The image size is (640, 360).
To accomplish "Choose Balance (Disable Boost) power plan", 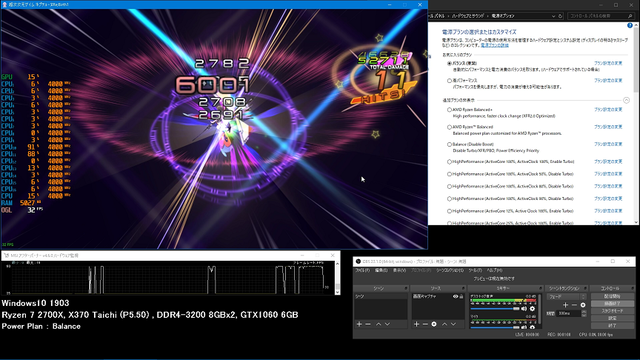I will click(x=449, y=144).
